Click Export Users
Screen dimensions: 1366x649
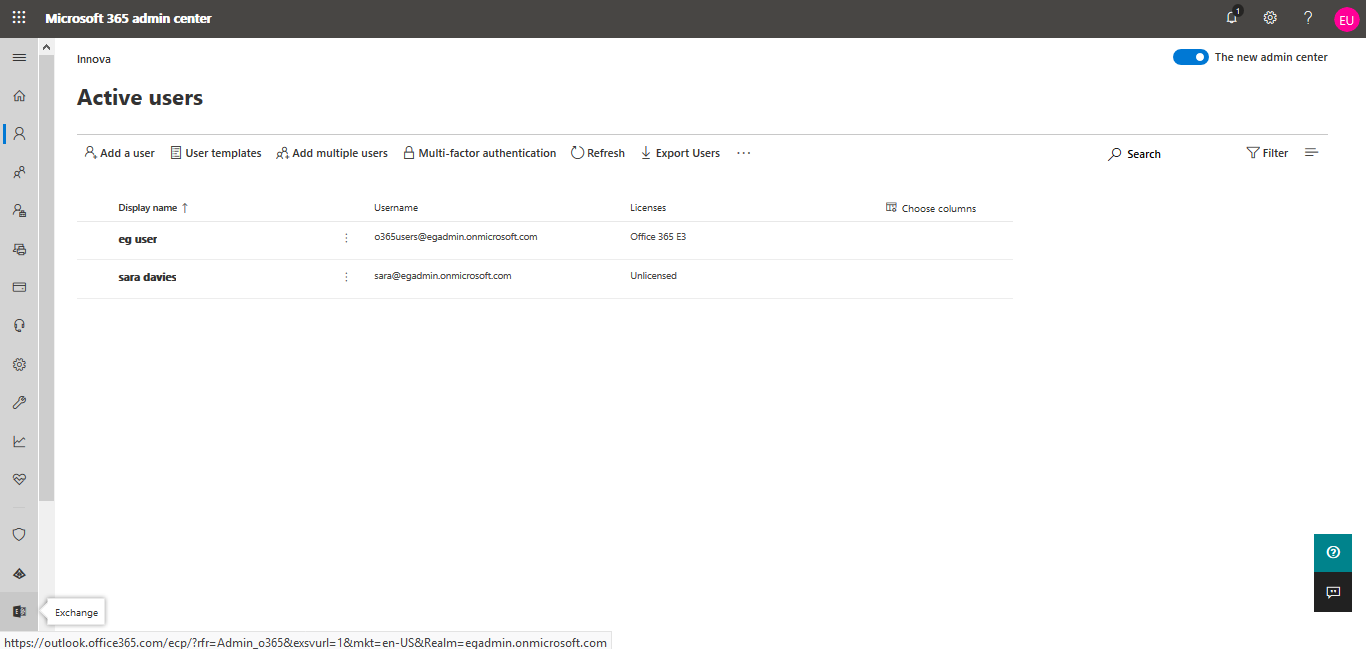click(x=680, y=153)
